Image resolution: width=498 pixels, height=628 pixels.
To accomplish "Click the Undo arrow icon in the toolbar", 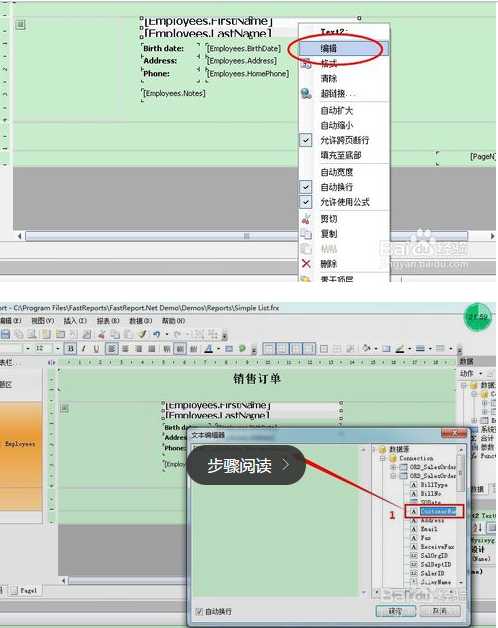I will [156, 334].
